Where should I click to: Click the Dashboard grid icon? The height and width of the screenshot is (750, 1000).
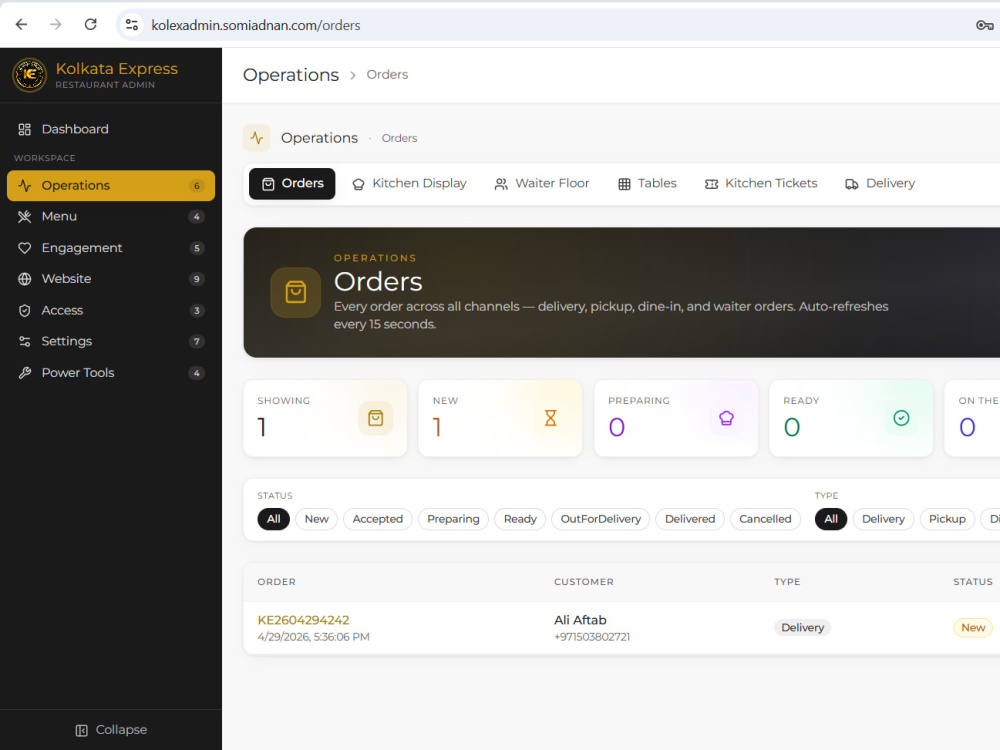click(24, 129)
